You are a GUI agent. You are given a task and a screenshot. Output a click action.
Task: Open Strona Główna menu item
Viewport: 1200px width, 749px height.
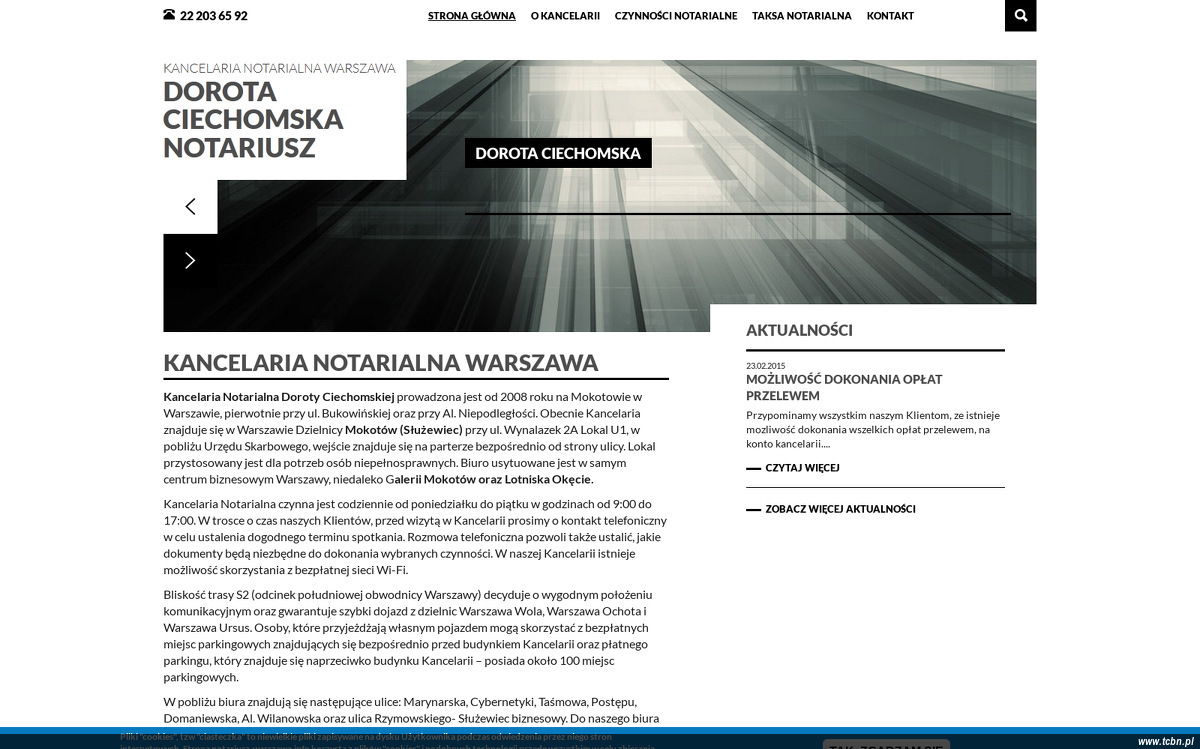click(472, 16)
